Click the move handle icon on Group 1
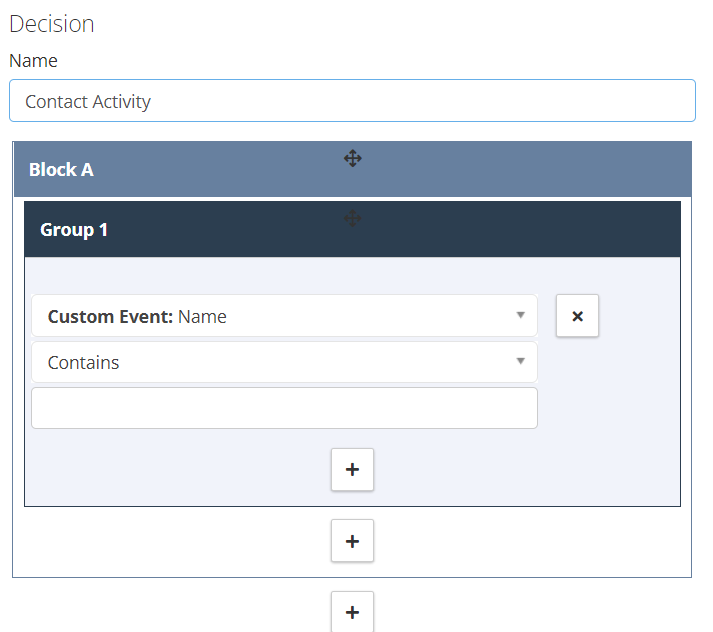Viewport: 713px width, 632px height. pos(352,218)
